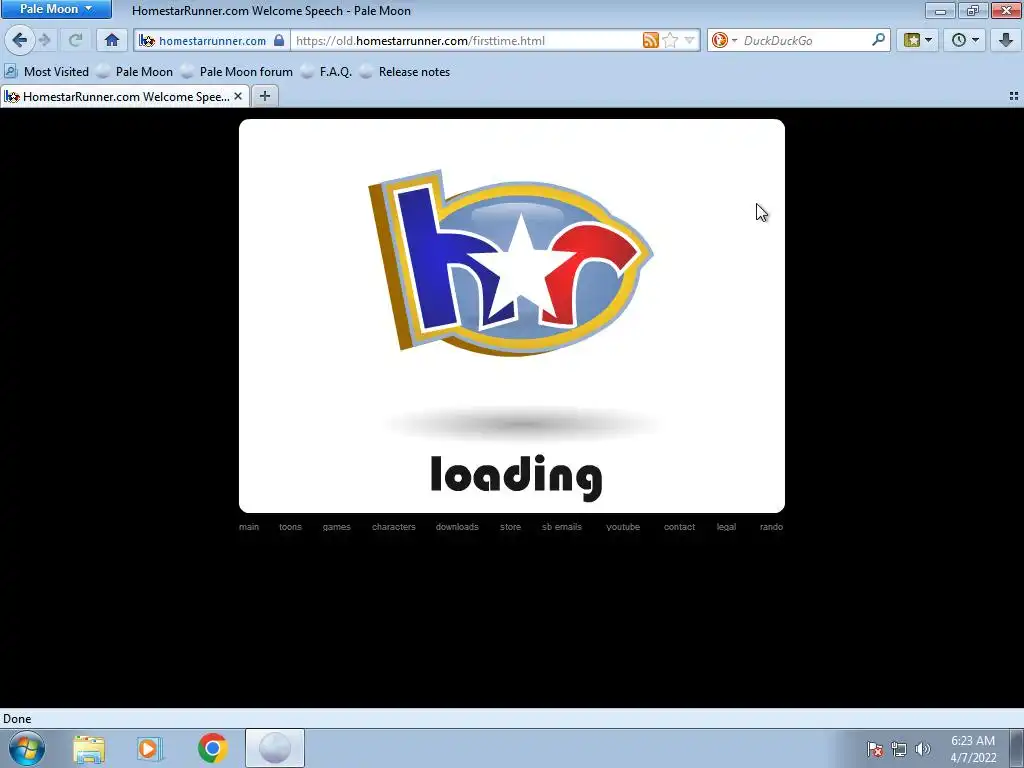Click the 'store' navigation link
The width and height of the screenshot is (1024, 768).
point(511,527)
